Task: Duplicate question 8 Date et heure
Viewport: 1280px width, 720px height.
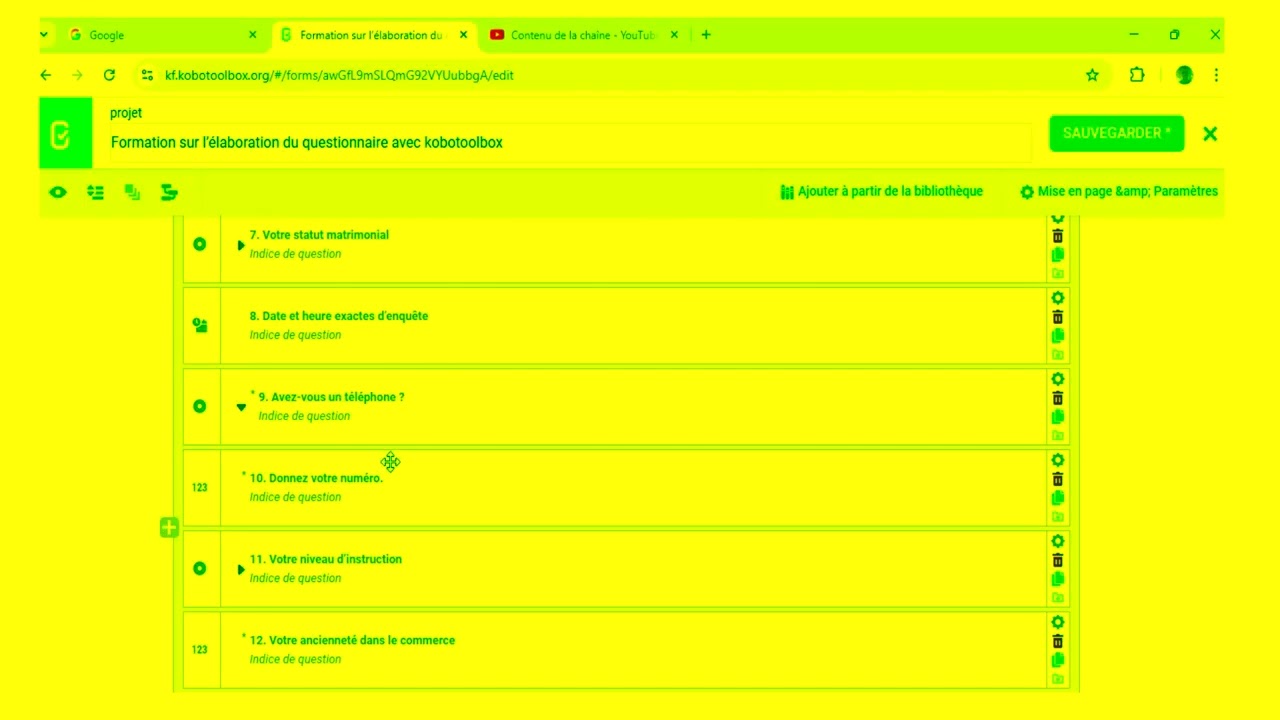Action: point(1058,336)
